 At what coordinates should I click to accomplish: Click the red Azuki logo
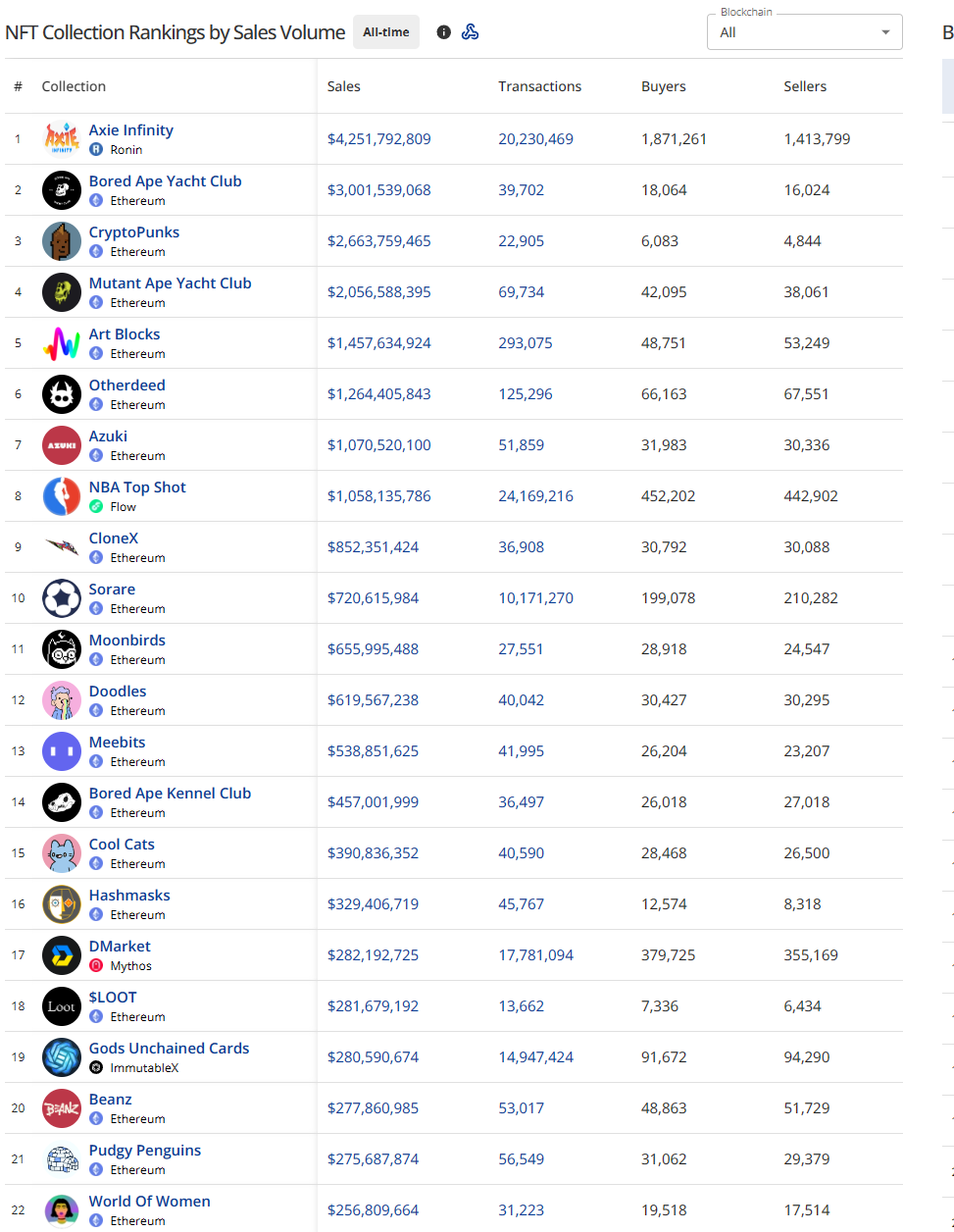click(62, 445)
